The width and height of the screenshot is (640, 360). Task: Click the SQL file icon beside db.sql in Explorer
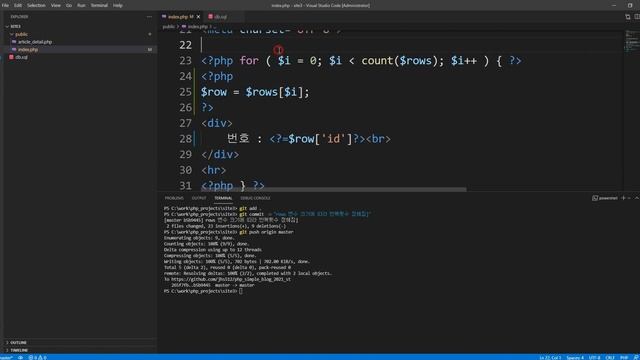point(11,57)
